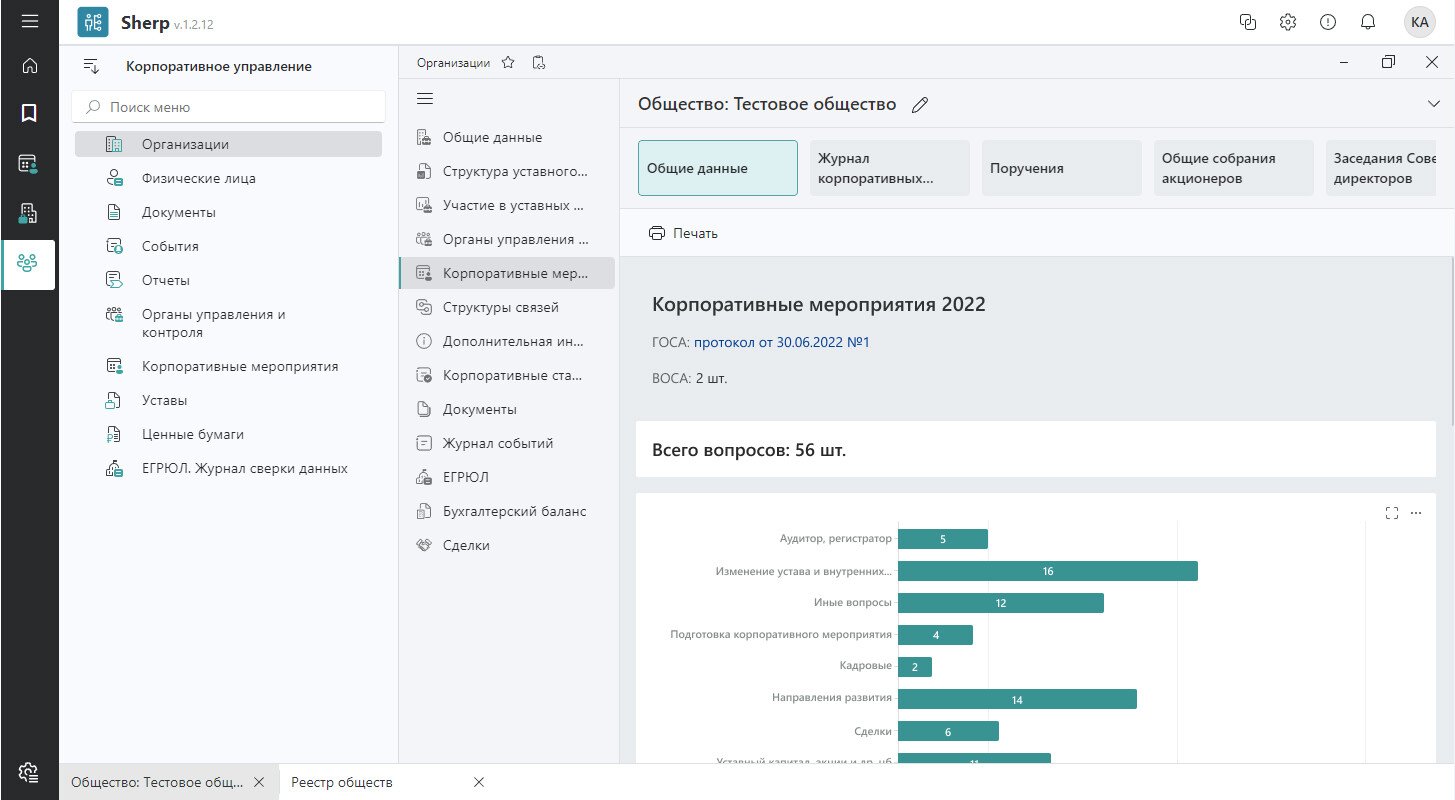This screenshot has height=800, width=1455.
Task: Open bottom-left settings gear icon
Action: [x=29, y=771]
